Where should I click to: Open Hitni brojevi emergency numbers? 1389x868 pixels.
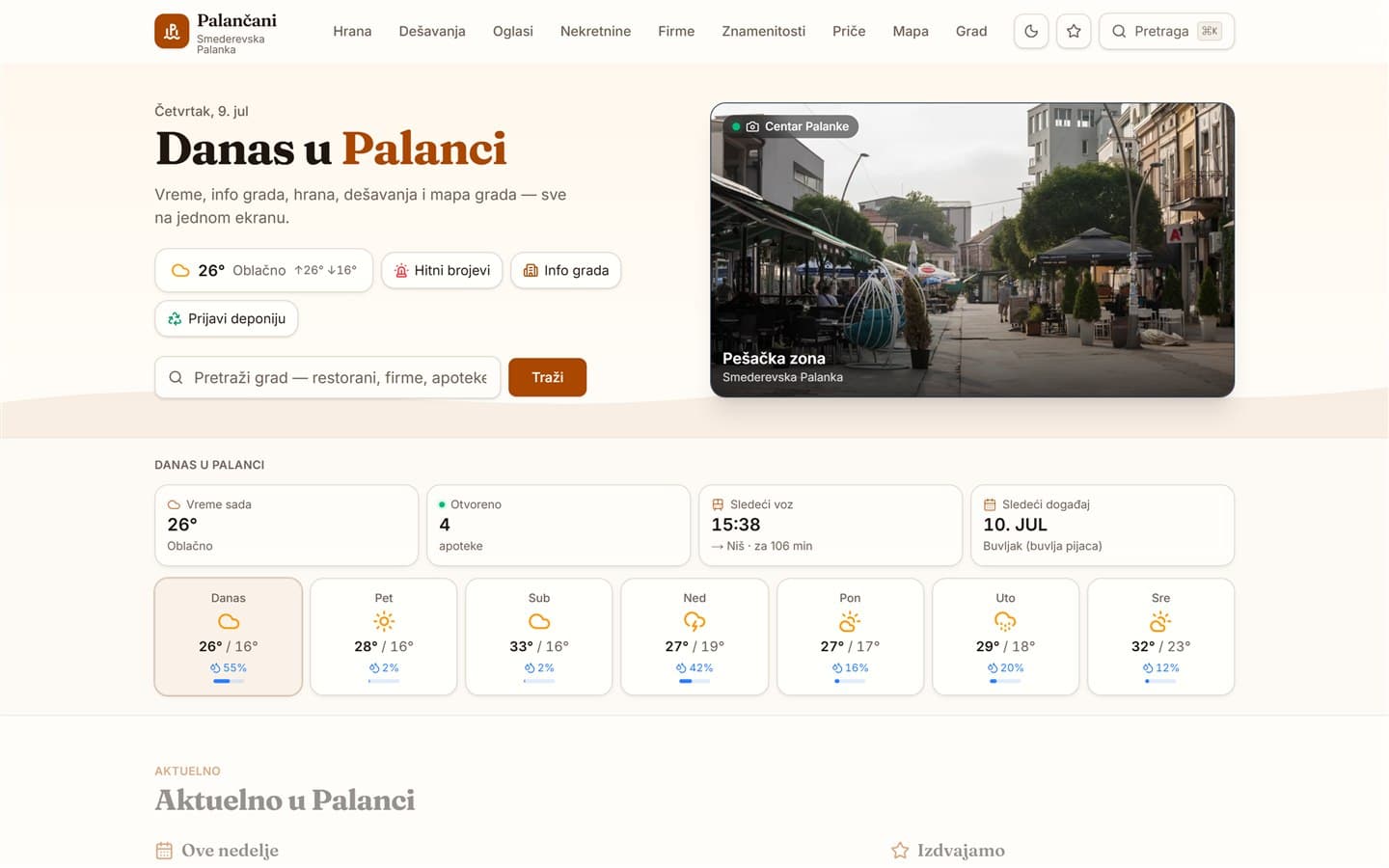coord(442,270)
